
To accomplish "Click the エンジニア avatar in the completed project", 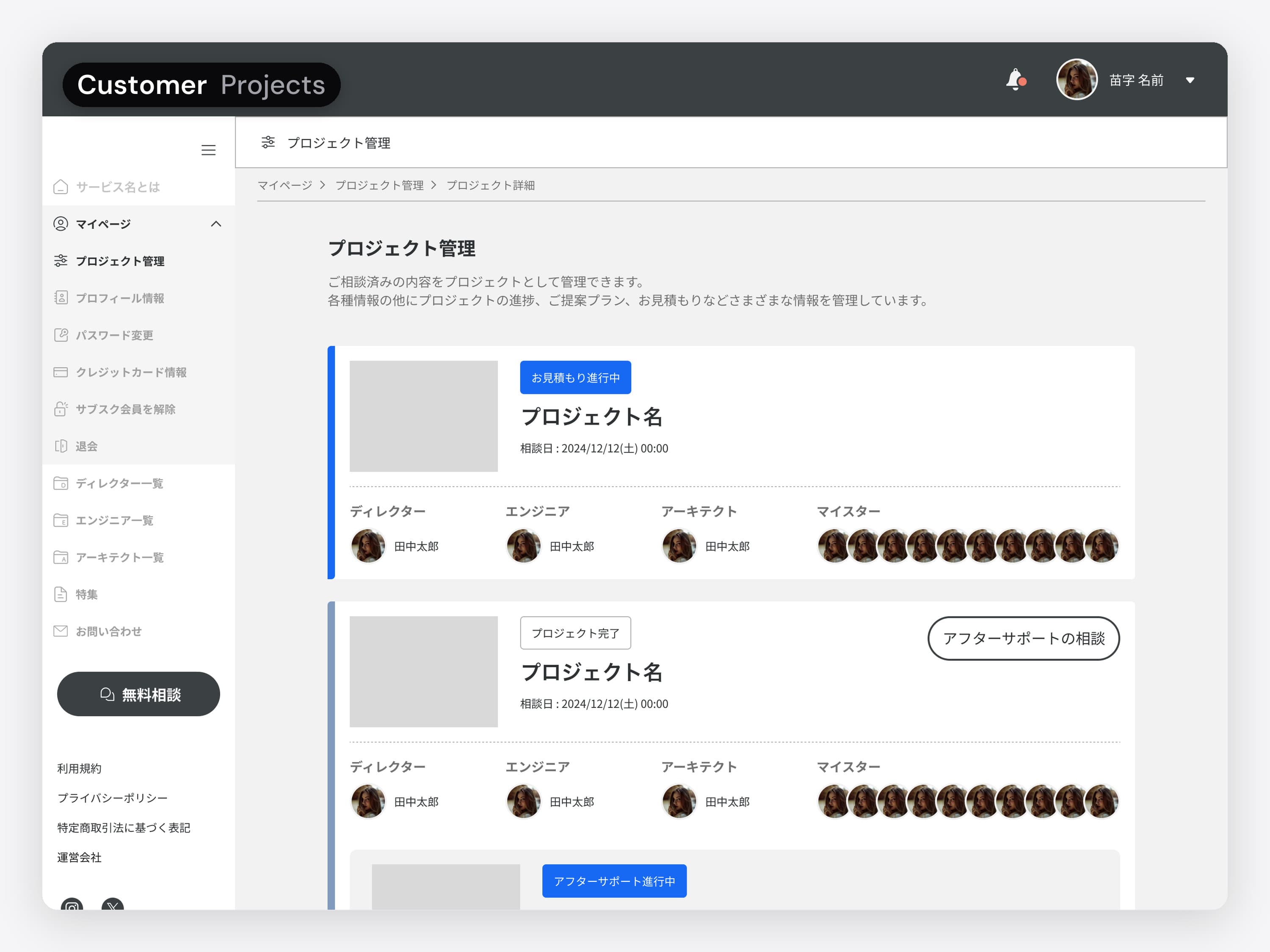I will 524,802.
